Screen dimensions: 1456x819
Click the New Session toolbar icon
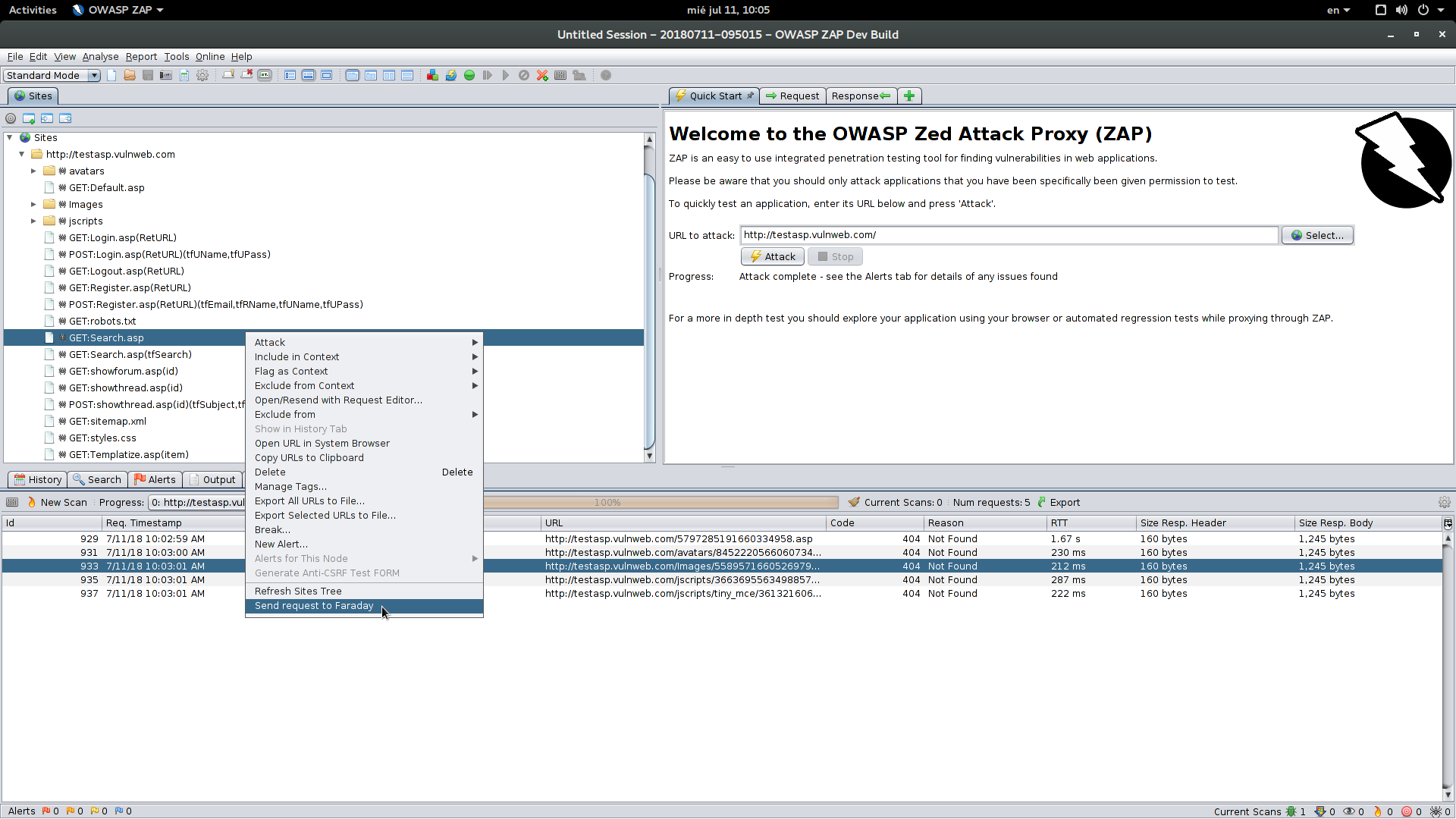click(111, 75)
